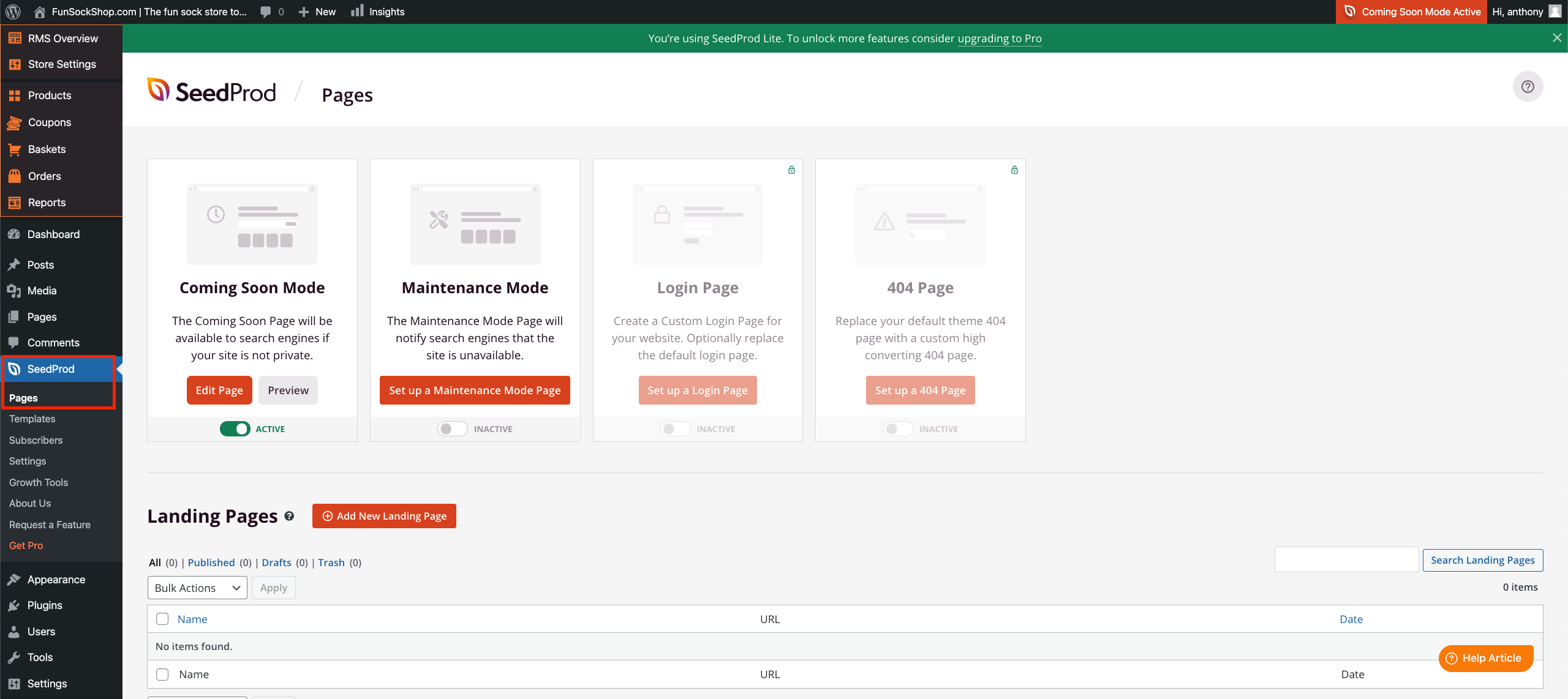The height and width of the screenshot is (699, 1568).
Task: Click the WordPress logo icon
Action: [13, 12]
